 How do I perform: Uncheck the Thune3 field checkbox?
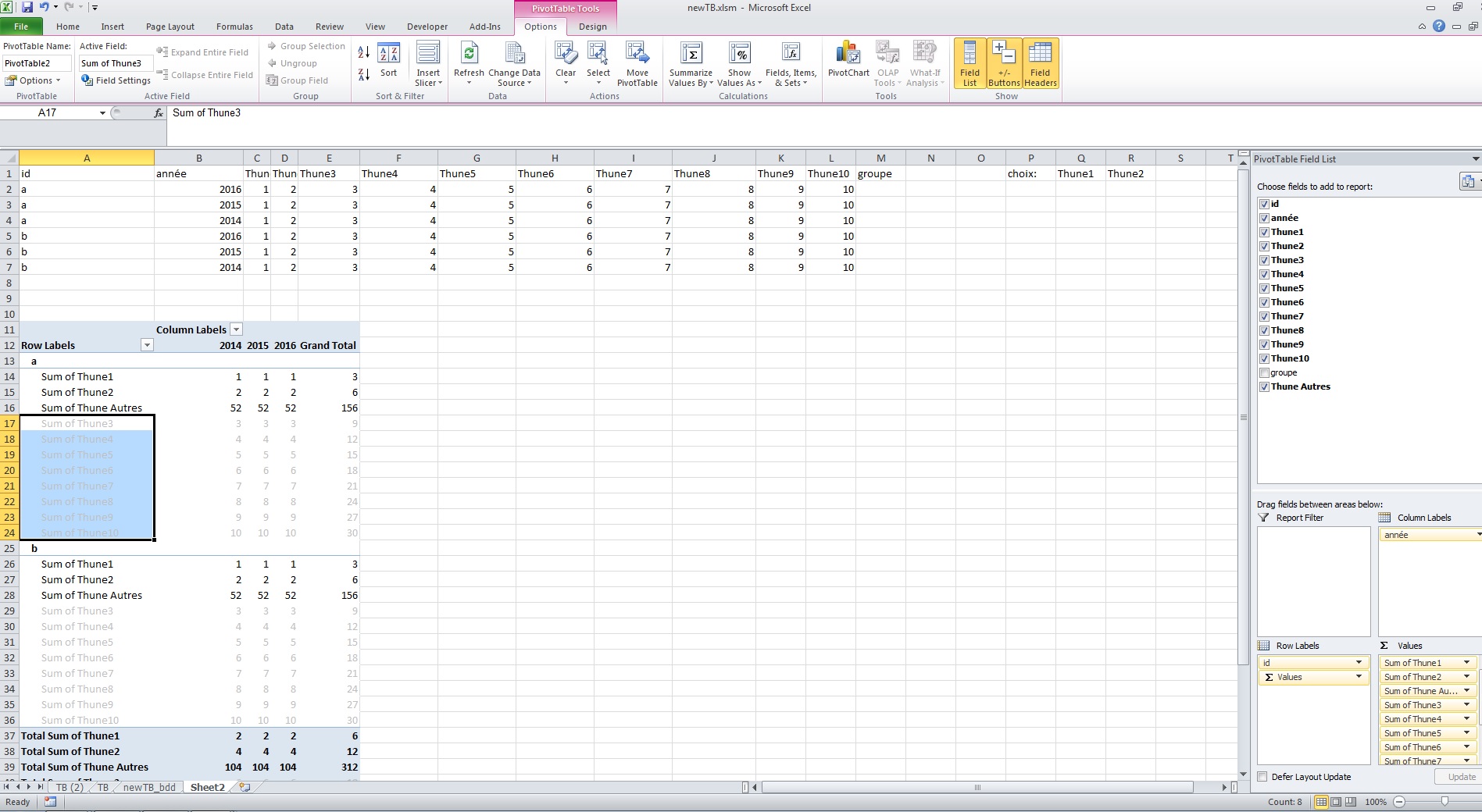(x=1264, y=260)
